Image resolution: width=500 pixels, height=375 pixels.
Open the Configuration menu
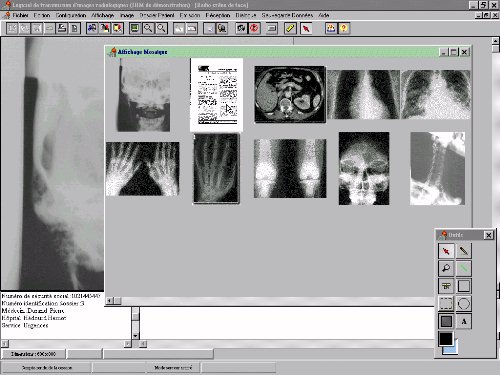pos(71,15)
